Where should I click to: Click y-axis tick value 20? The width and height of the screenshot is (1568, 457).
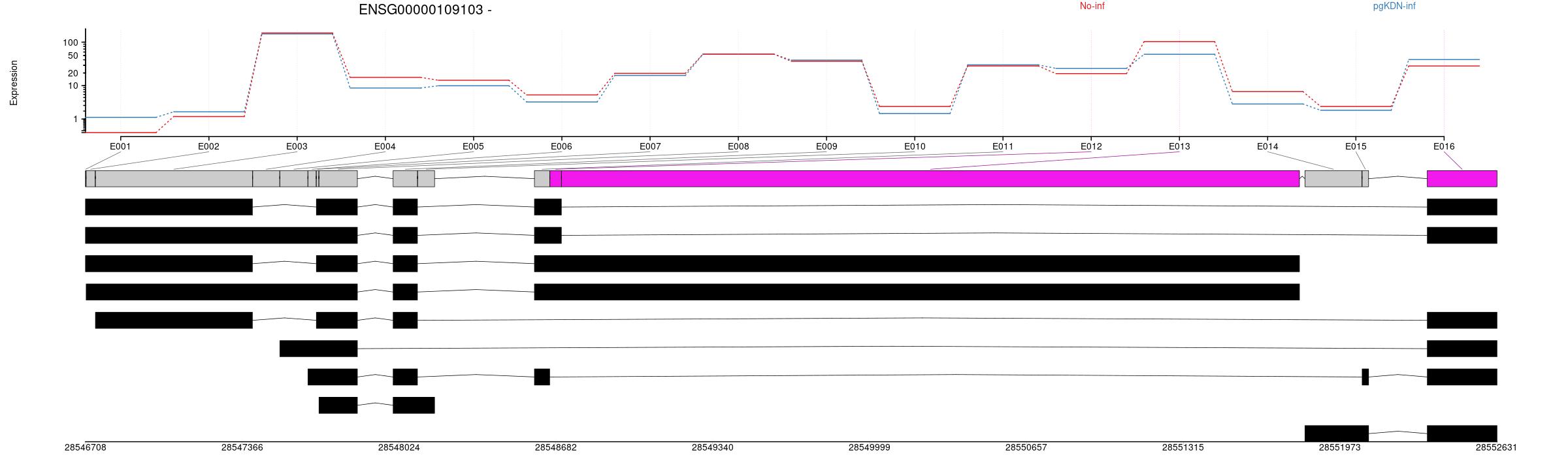[73, 73]
